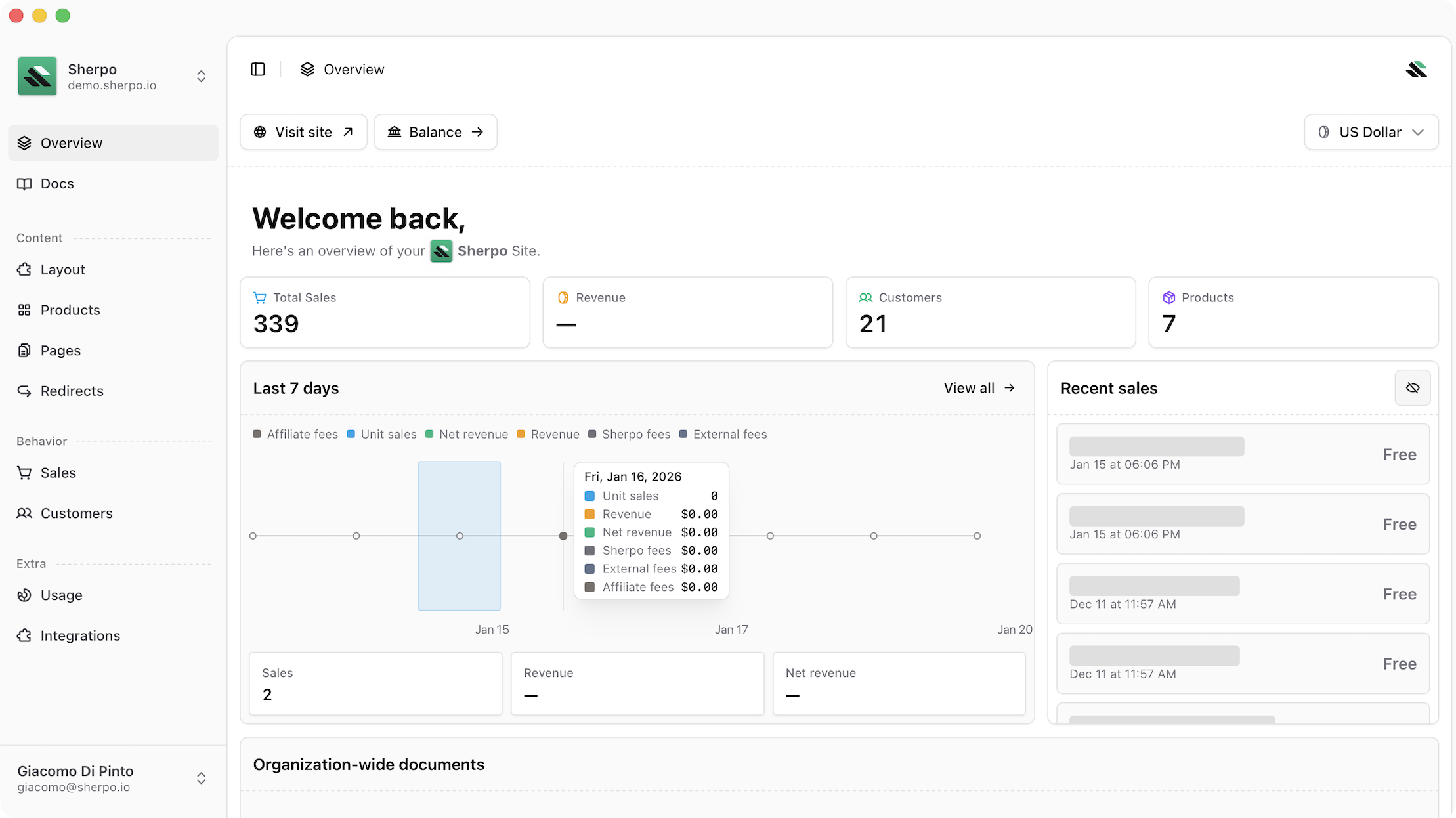
Task: Hide recent sales with eye-off button
Action: pyautogui.click(x=1413, y=388)
